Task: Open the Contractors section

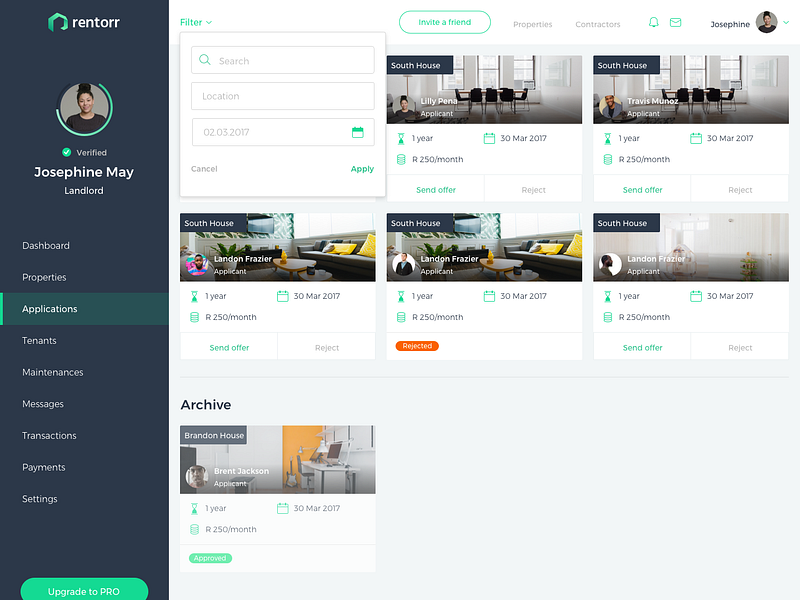Action: tap(597, 24)
